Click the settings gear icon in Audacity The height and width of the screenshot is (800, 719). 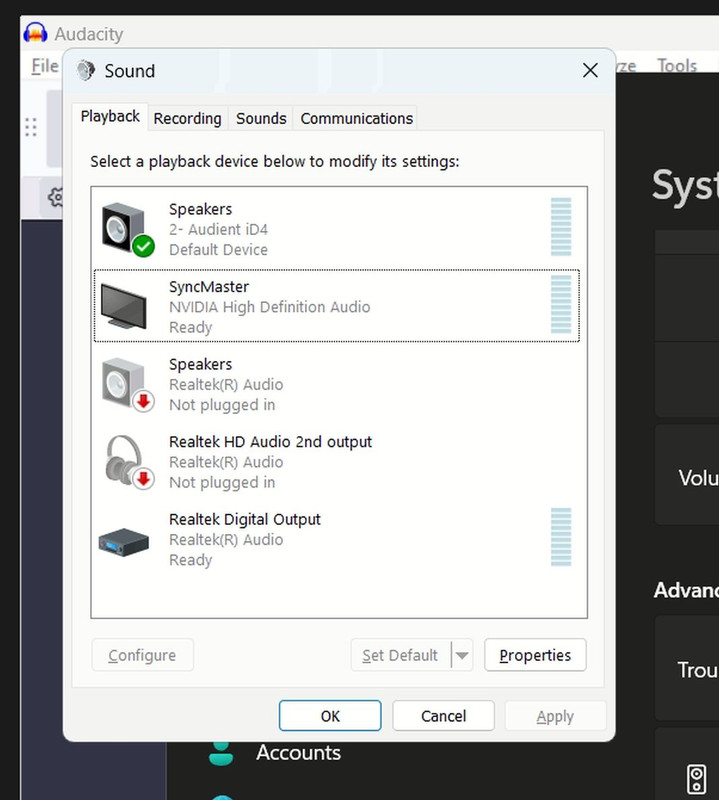tap(55, 197)
